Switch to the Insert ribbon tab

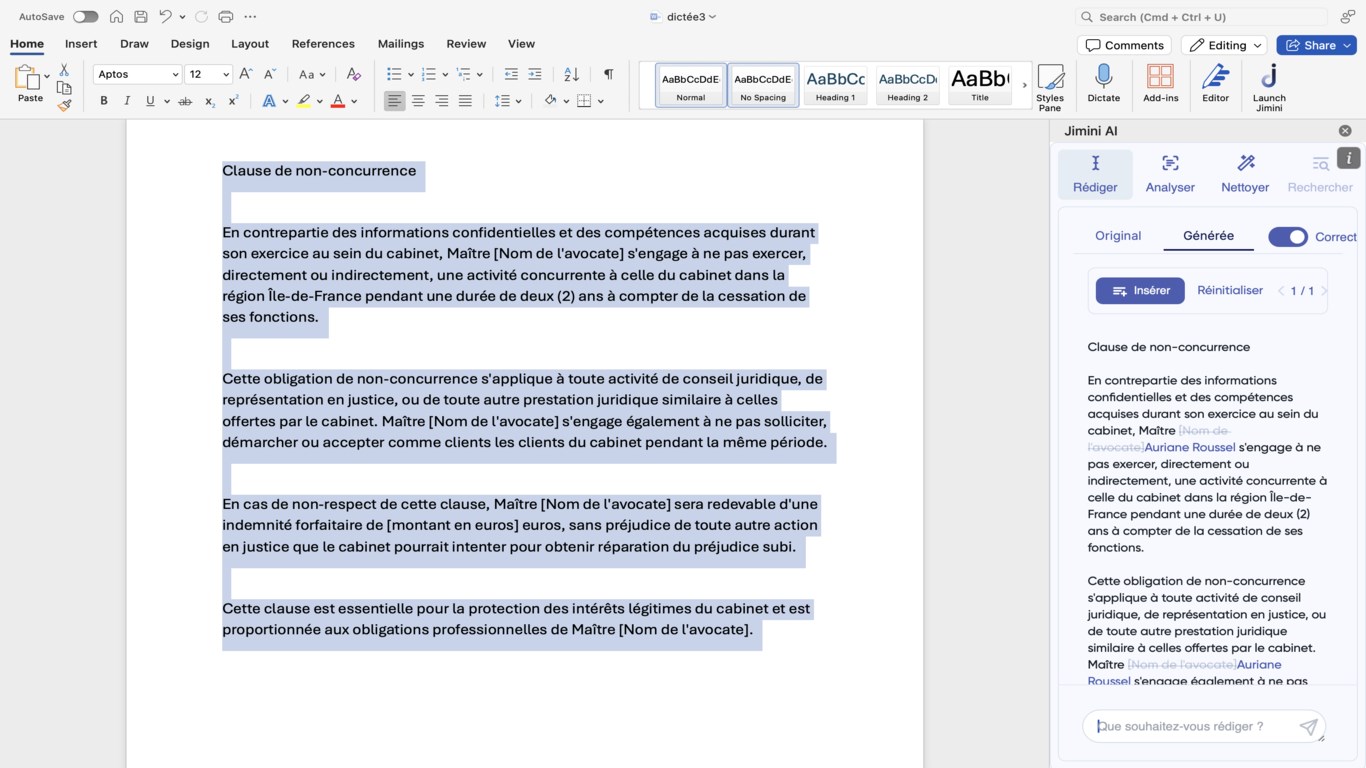click(81, 44)
